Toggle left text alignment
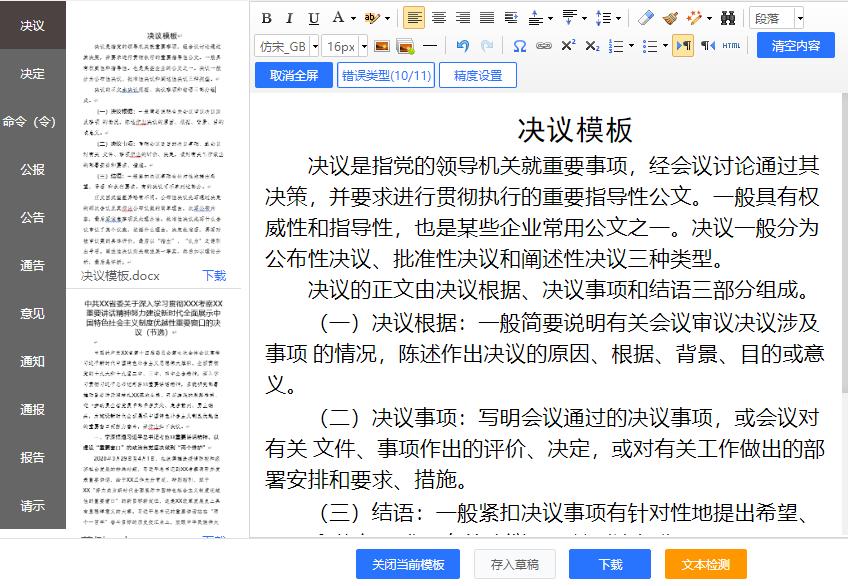848x586 pixels. click(414, 18)
